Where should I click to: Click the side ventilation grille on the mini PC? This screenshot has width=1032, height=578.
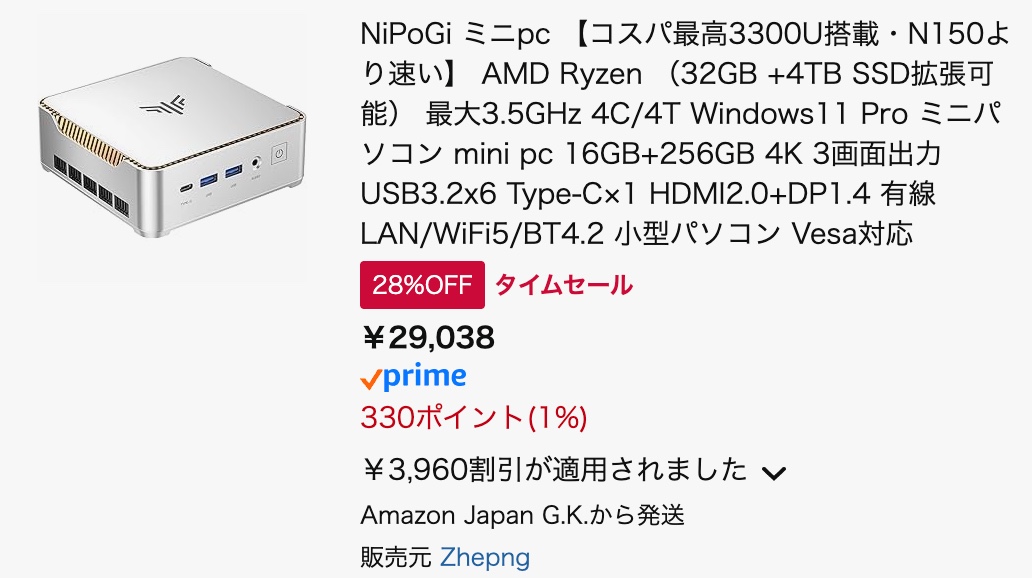point(95,183)
